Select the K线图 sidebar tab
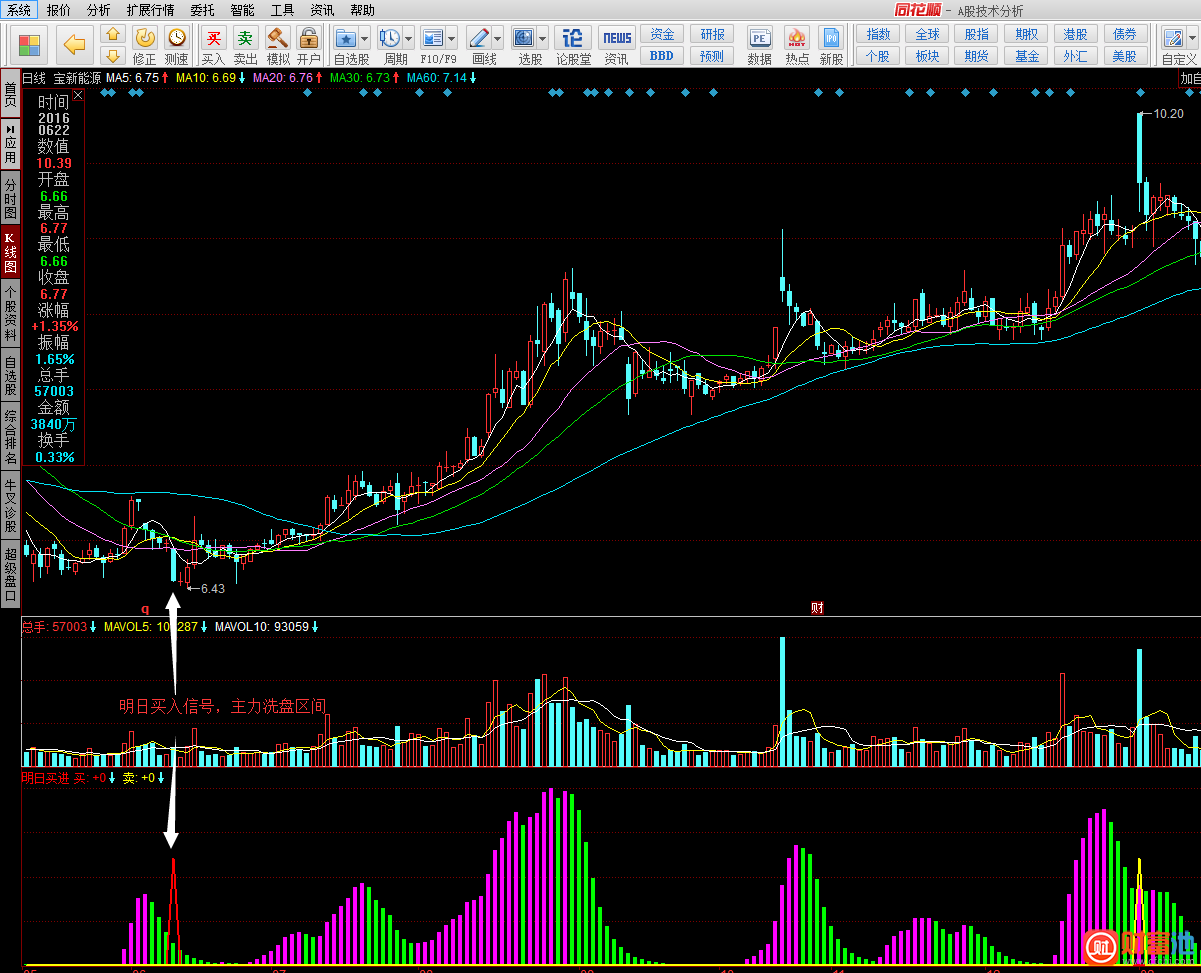 tap(10, 253)
